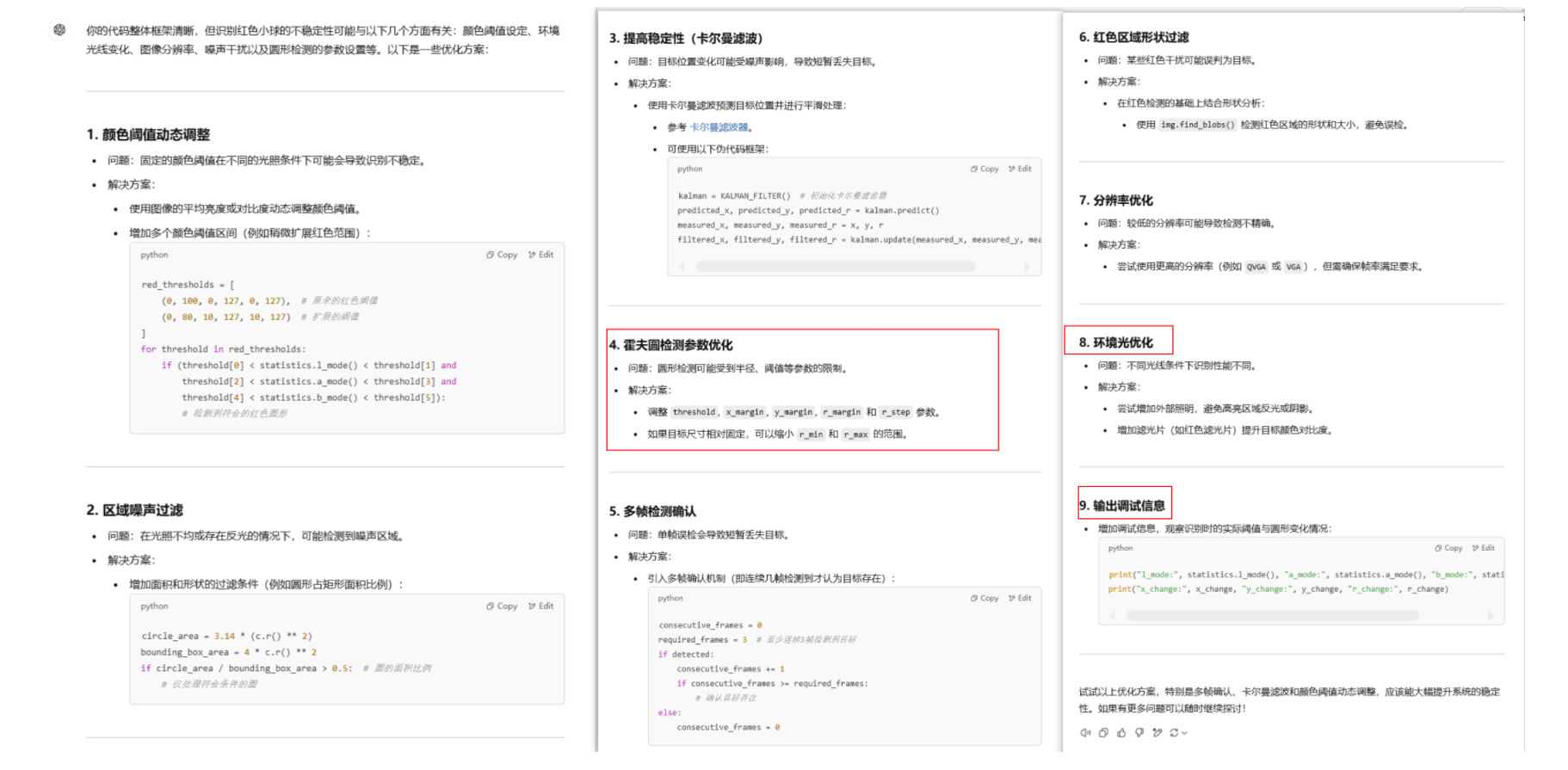Viewport: 1568px width, 770px height.
Task: Click the code line red_thresholds = [
Action: click(x=188, y=285)
